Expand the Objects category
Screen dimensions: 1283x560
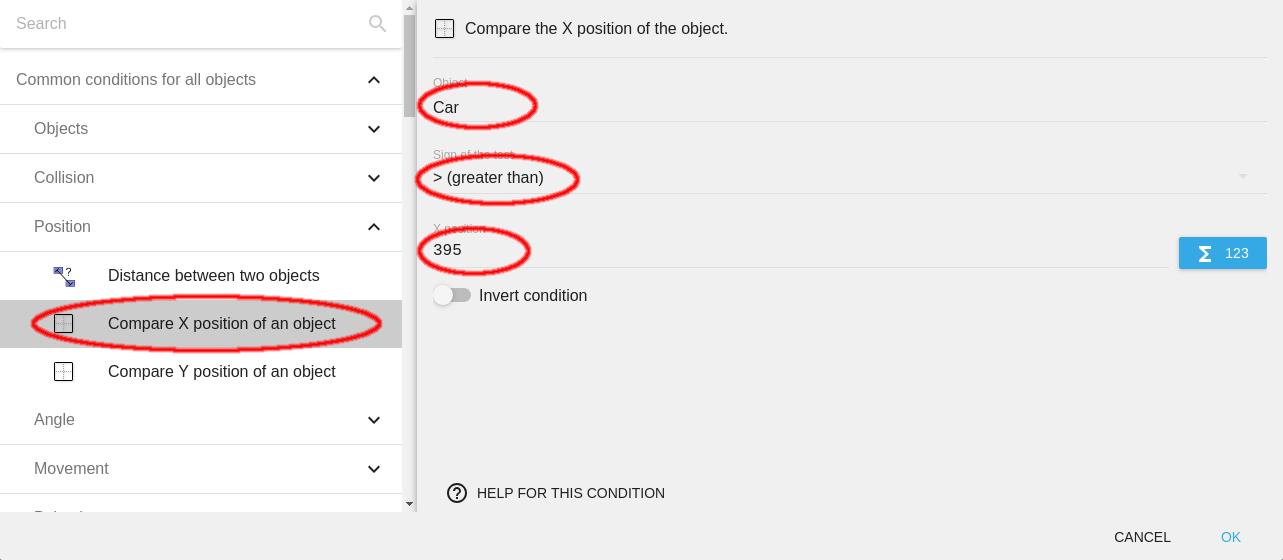click(x=374, y=129)
